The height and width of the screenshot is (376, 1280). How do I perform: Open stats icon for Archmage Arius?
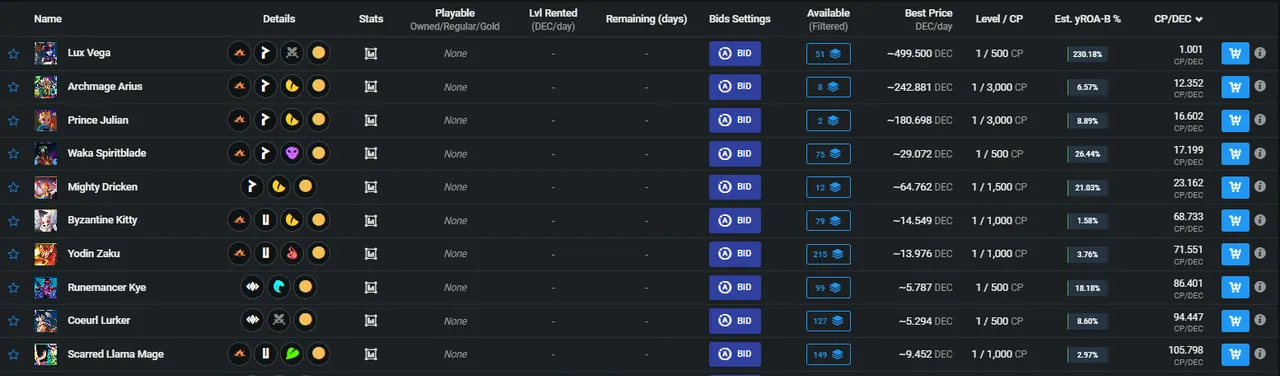pos(371,87)
